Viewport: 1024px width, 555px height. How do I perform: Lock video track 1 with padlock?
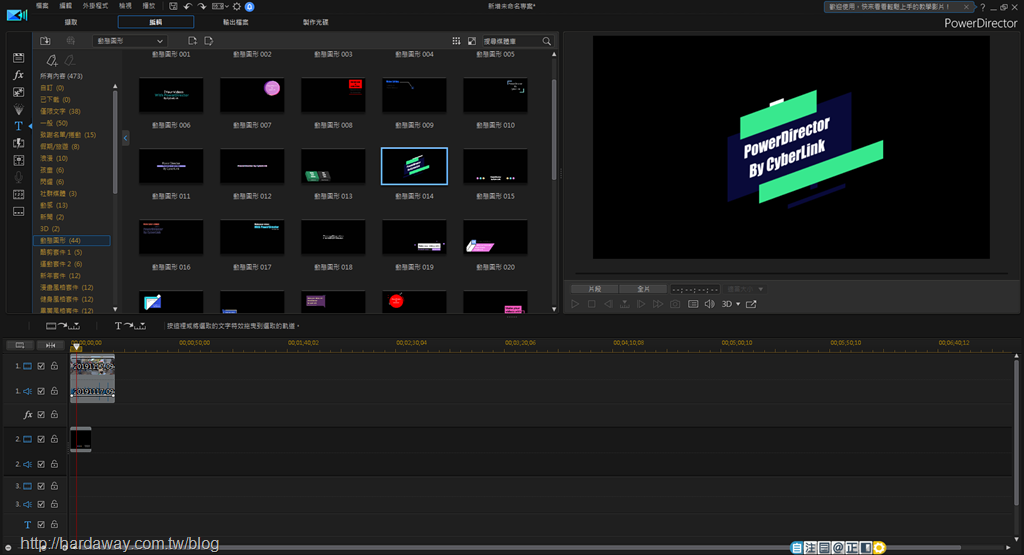pos(55,366)
